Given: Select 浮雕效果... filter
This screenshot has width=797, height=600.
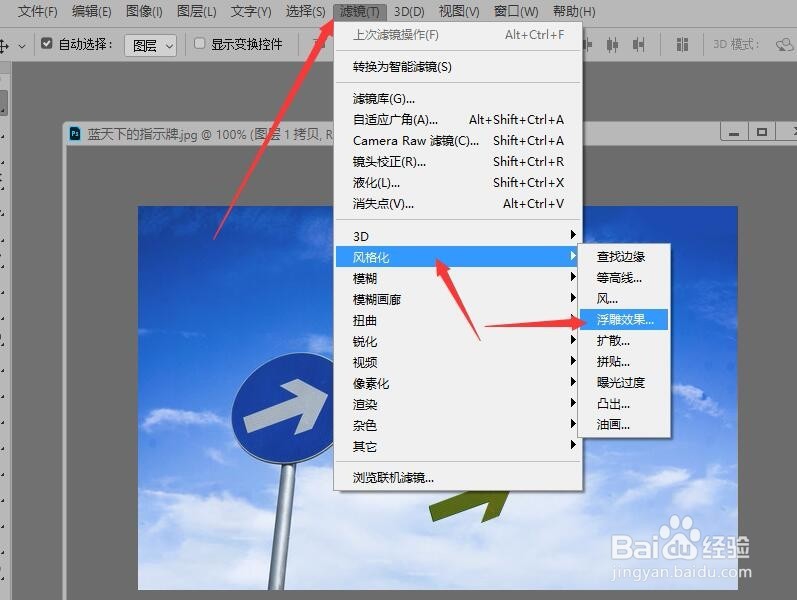Looking at the screenshot, I should (624, 319).
